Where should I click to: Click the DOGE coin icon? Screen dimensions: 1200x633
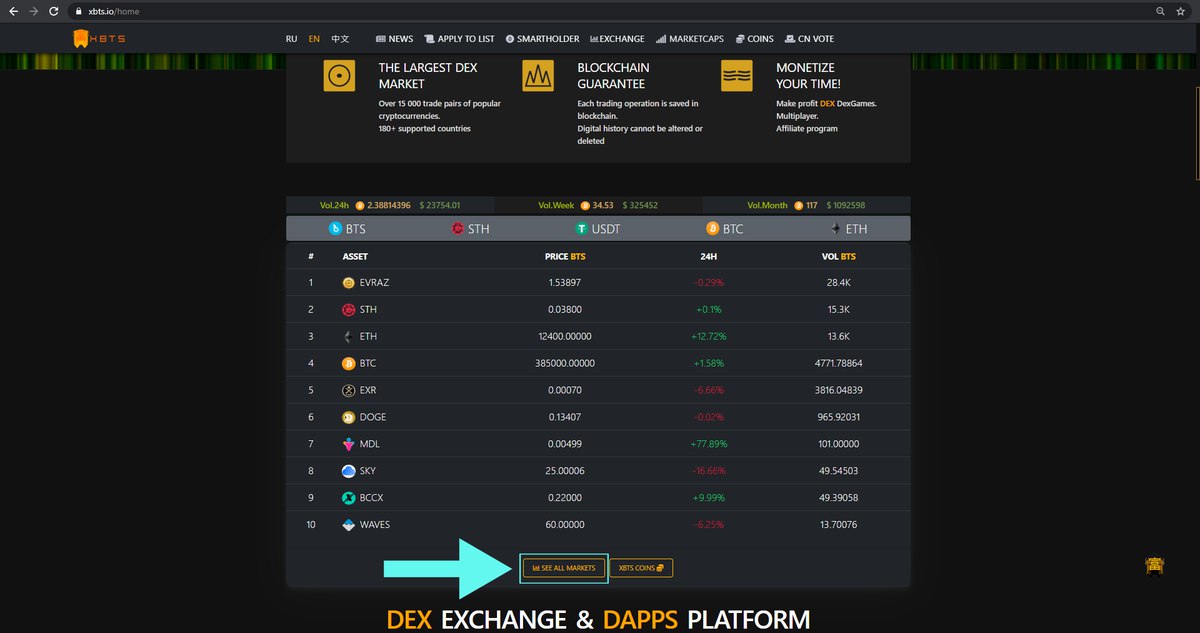[x=348, y=418]
